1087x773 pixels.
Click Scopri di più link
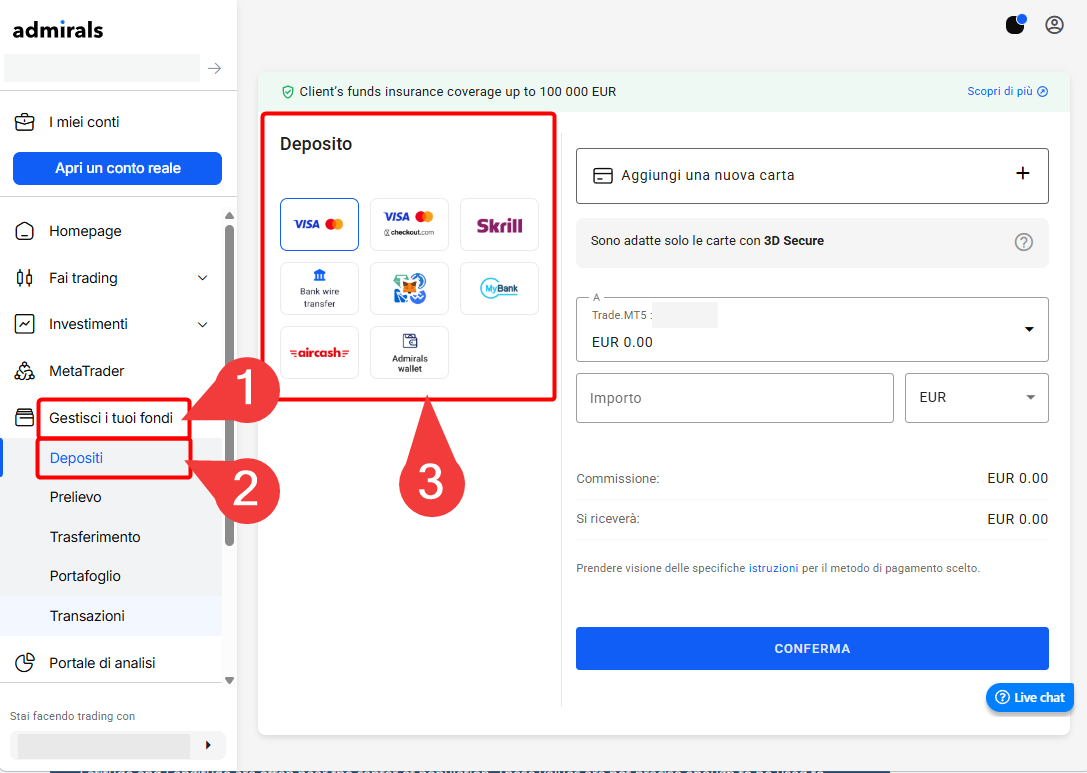coord(1007,92)
